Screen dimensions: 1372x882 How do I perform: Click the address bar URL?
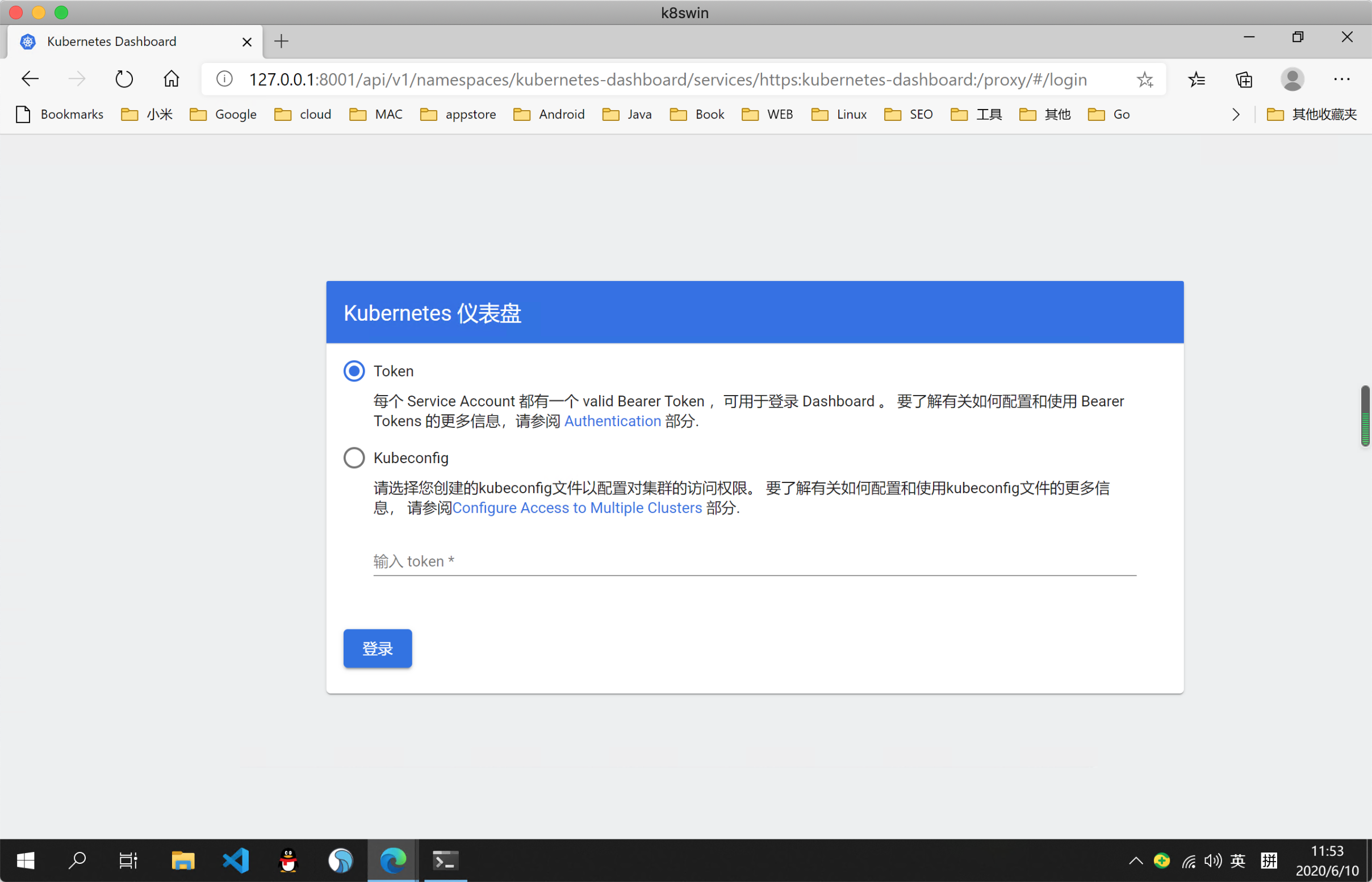[668, 79]
